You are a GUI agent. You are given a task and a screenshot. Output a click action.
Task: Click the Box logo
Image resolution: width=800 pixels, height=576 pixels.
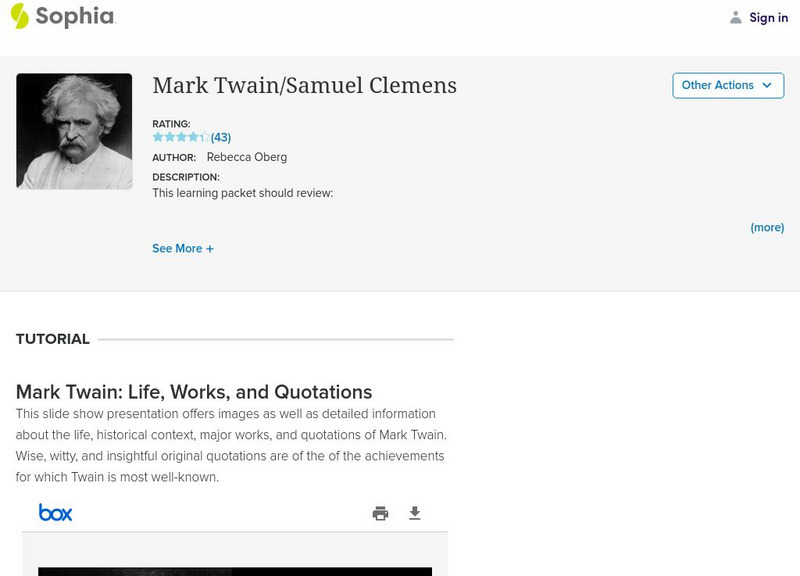click(x=57, y=512)
